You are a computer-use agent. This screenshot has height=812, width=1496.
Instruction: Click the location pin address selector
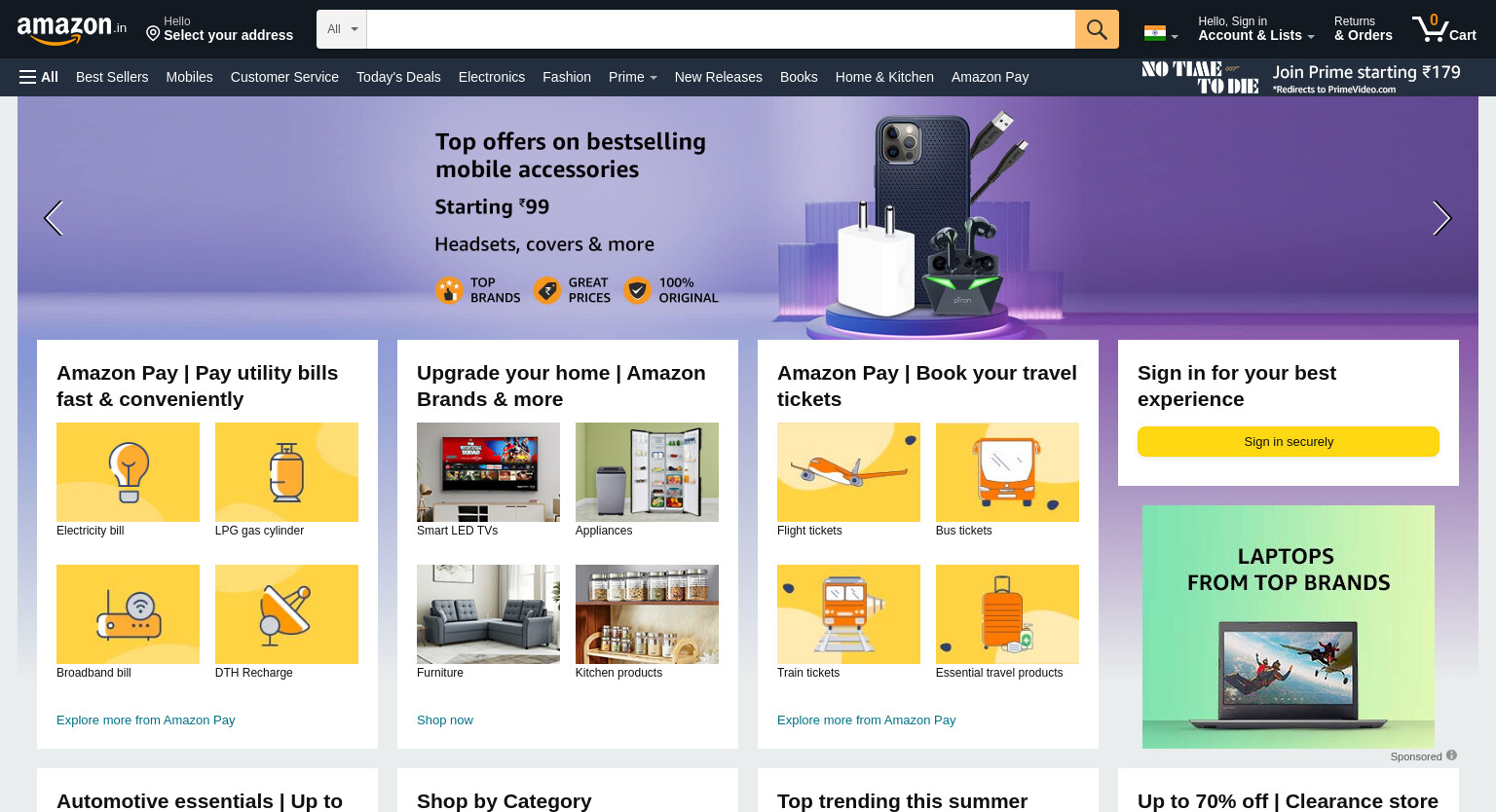pos(220,29)
